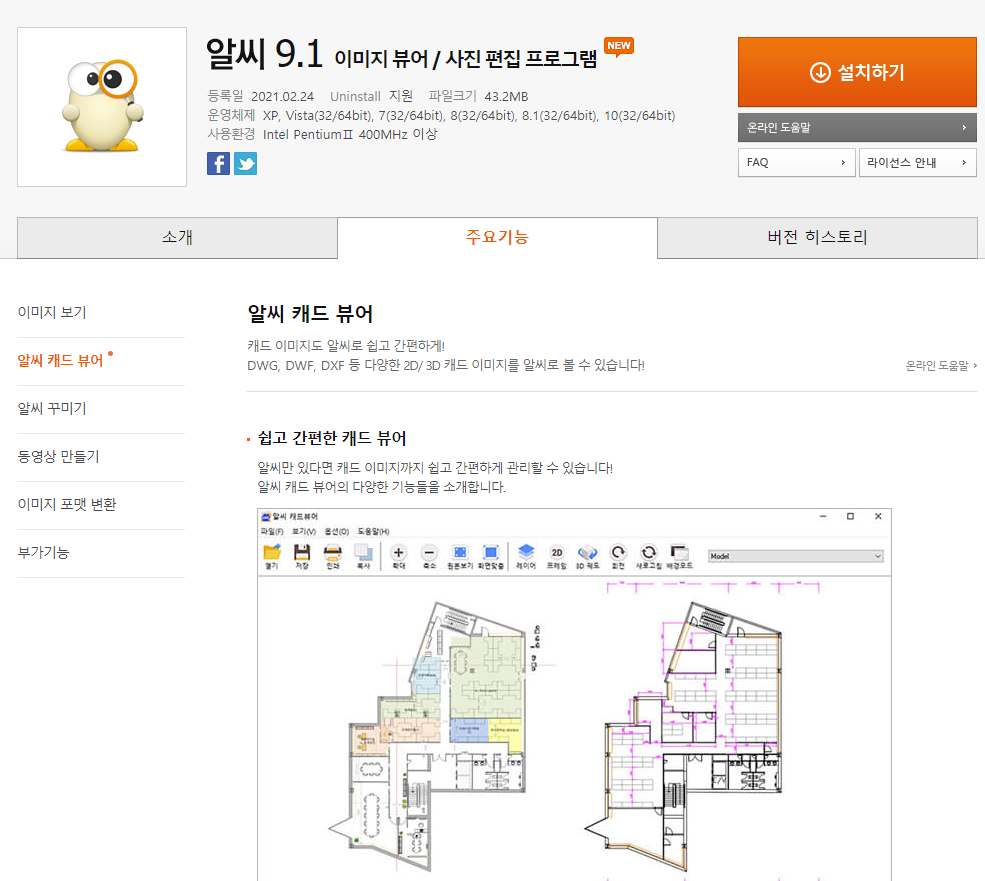Open the 도움말(H) menu
985x881 pixels.
(x=373, y=532)
